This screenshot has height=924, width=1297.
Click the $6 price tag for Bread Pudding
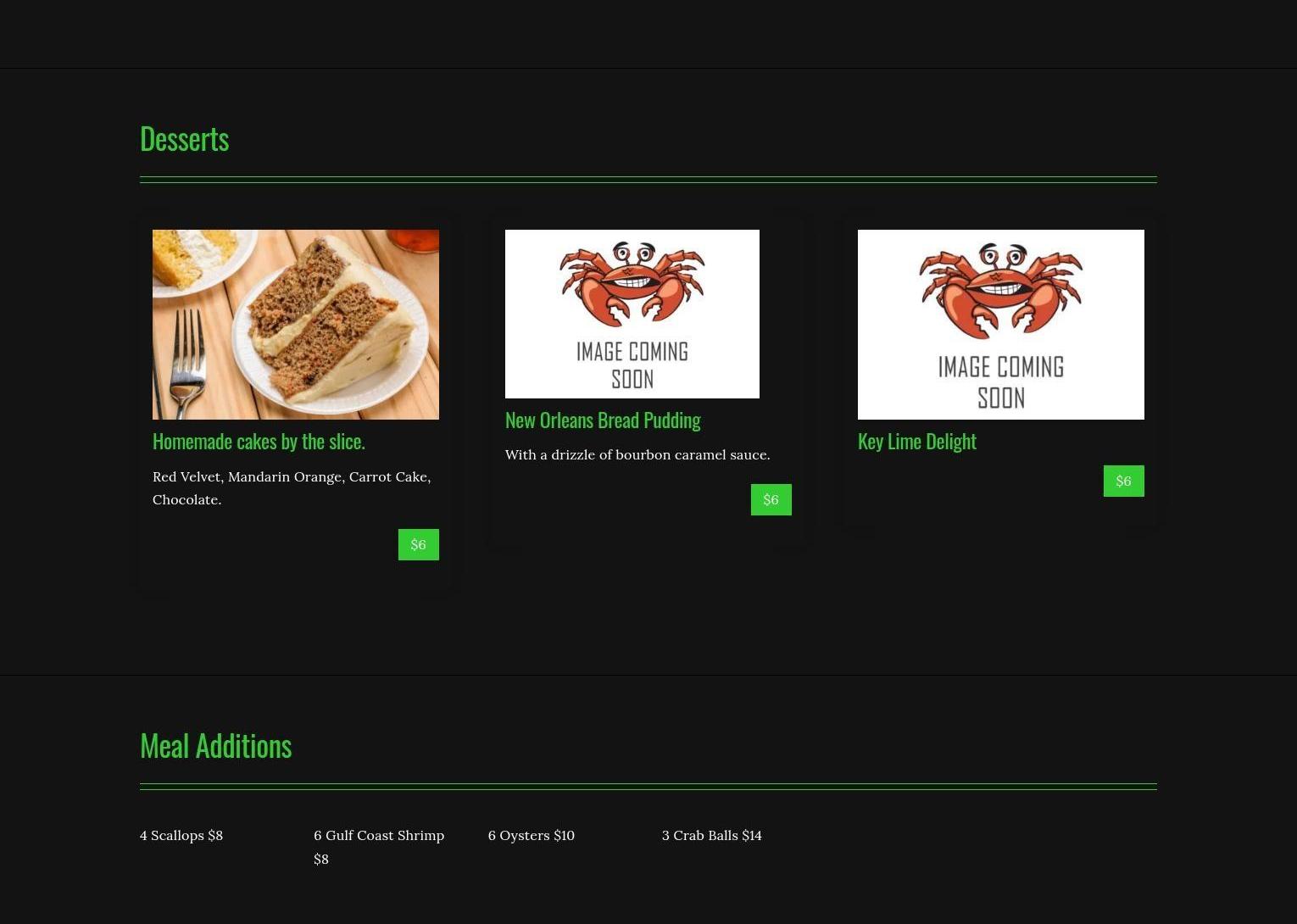point(771,499)
